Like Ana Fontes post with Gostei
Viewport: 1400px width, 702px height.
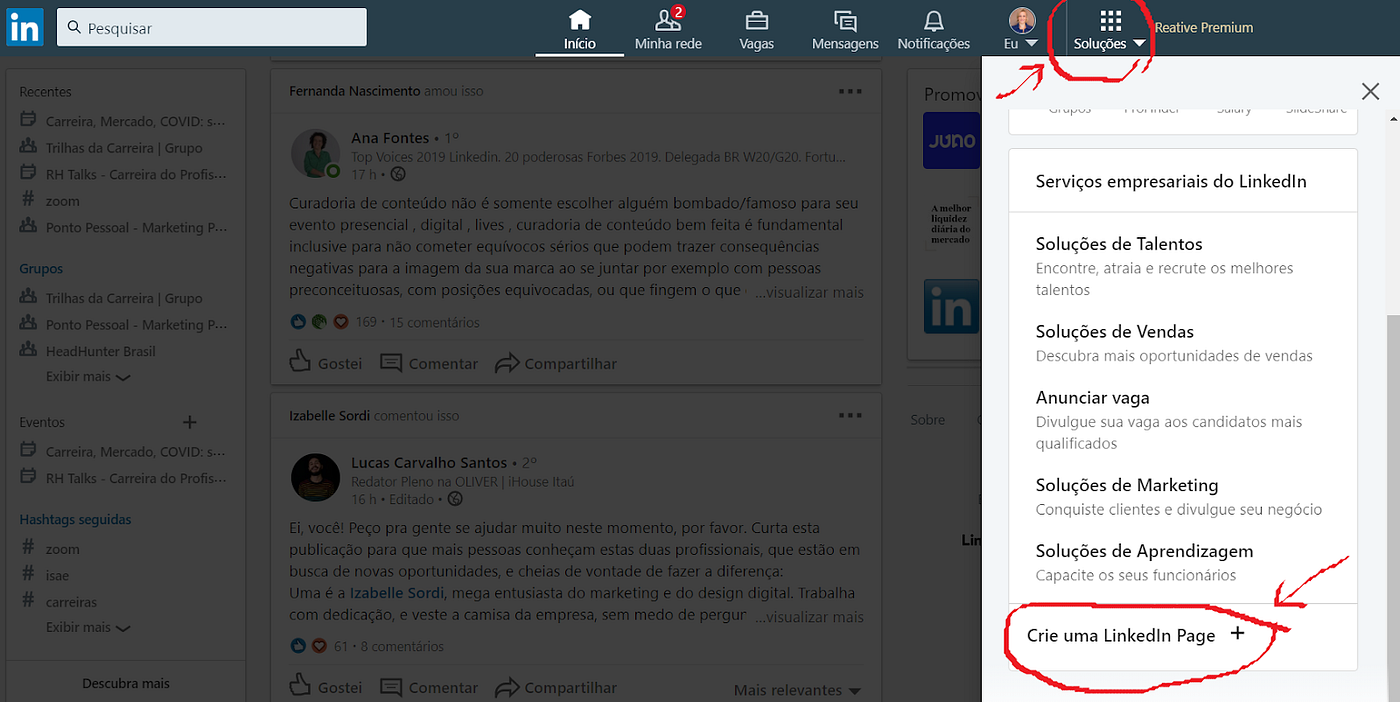click(x=326, y=363)
